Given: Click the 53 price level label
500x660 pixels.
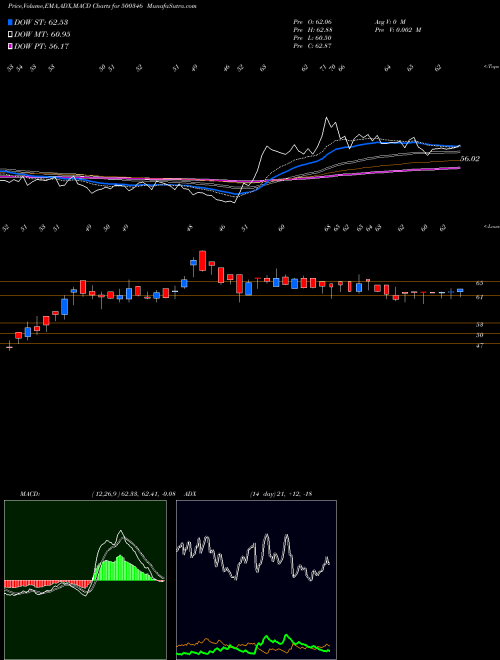Looking at the screenshot, I should (479, 325).
